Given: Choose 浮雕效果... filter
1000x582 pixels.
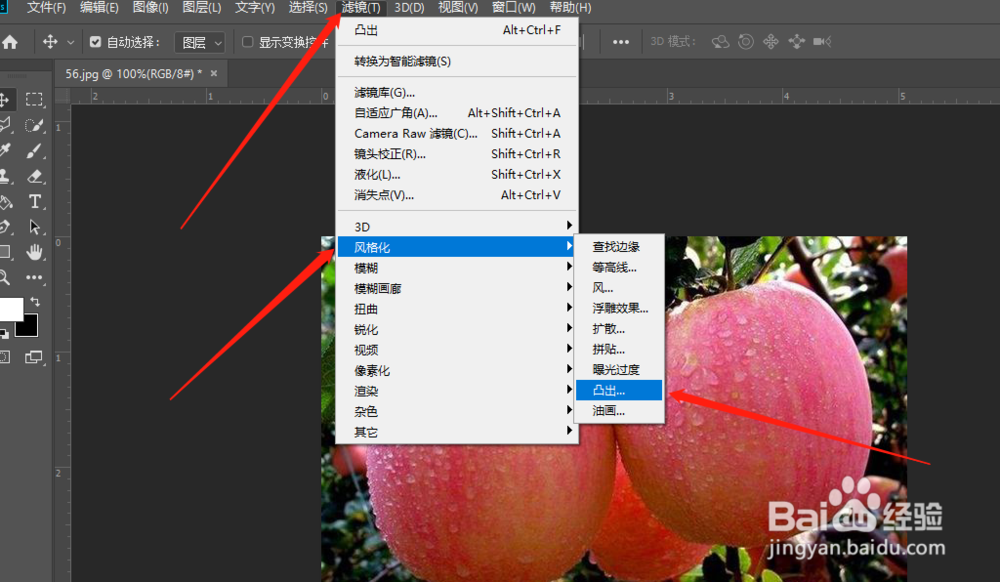Looking at the screenshot, I should [x=619, y=308].
